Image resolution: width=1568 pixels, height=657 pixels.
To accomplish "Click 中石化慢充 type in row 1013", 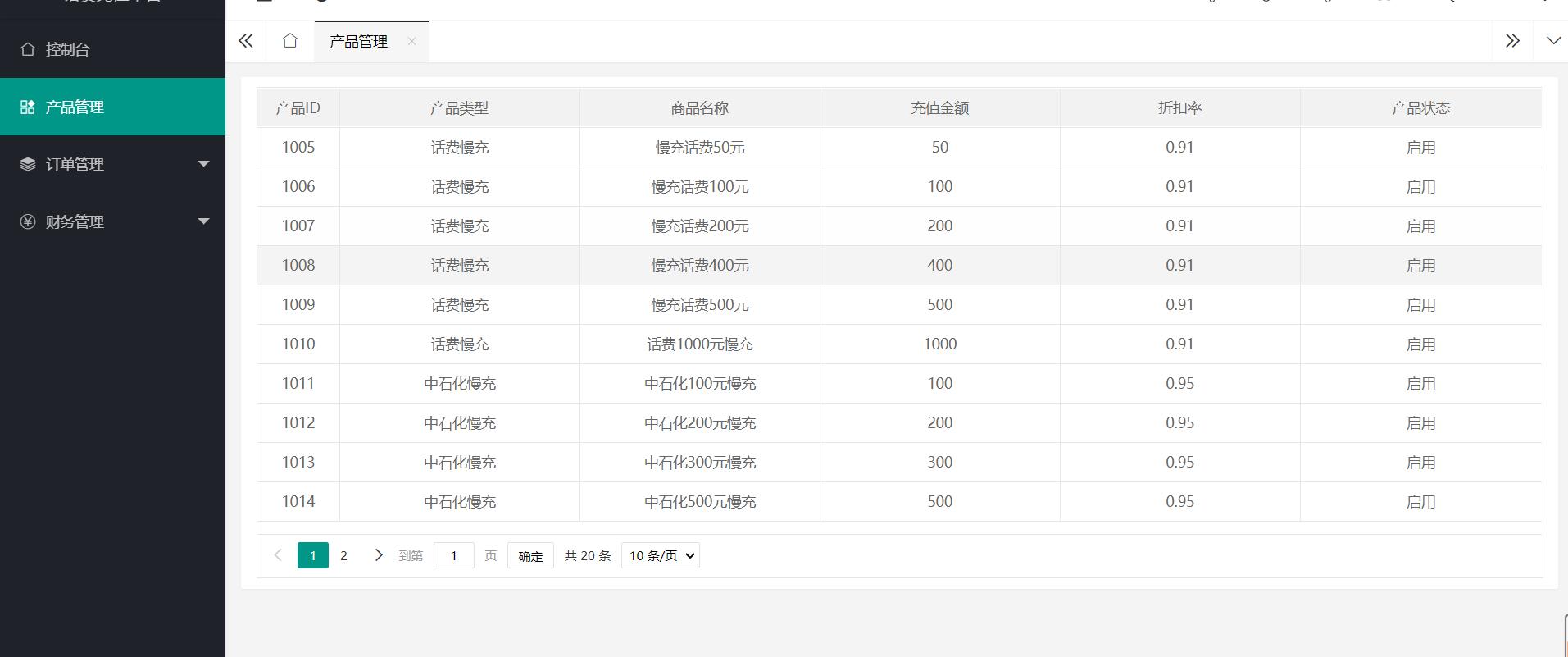I will tap(460, 463).
